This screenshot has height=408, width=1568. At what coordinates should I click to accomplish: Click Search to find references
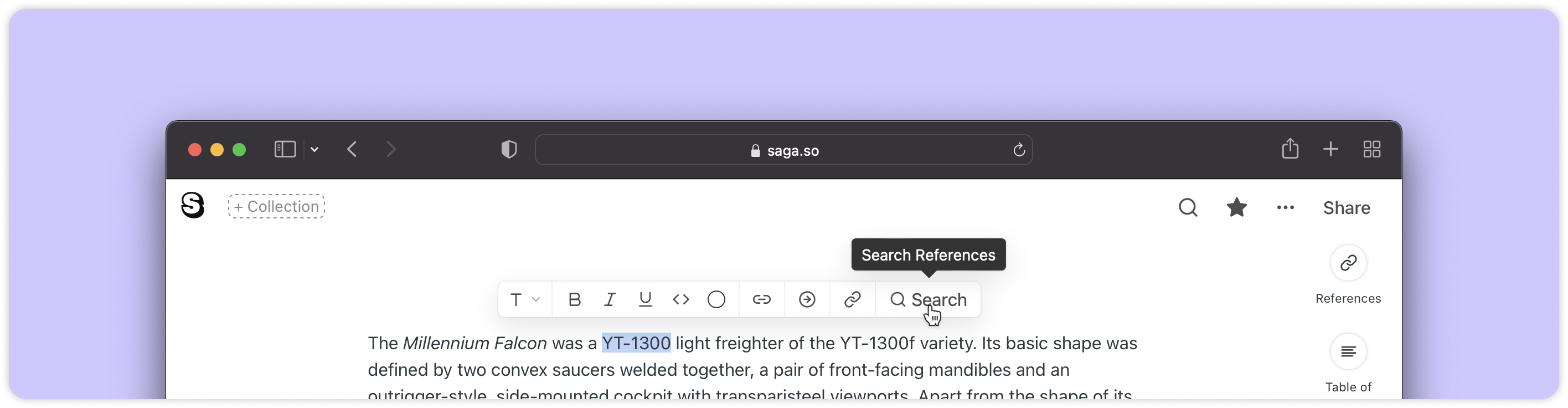pos(929,299)
